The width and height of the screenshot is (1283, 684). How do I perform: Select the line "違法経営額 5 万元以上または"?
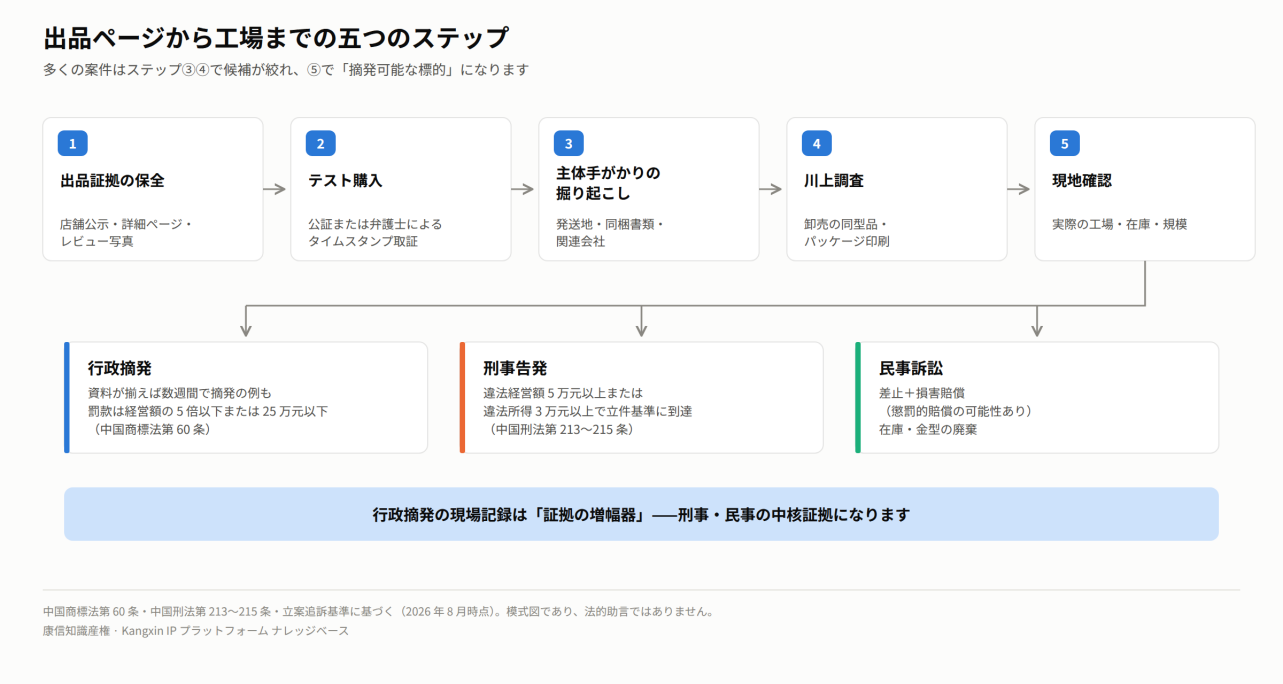[x=563, y=393]
